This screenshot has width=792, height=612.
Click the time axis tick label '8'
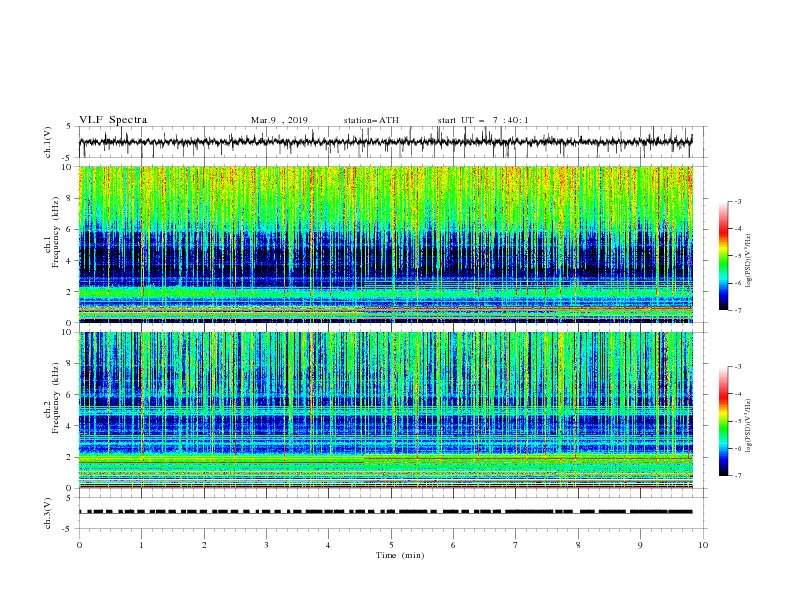[578, 545]
